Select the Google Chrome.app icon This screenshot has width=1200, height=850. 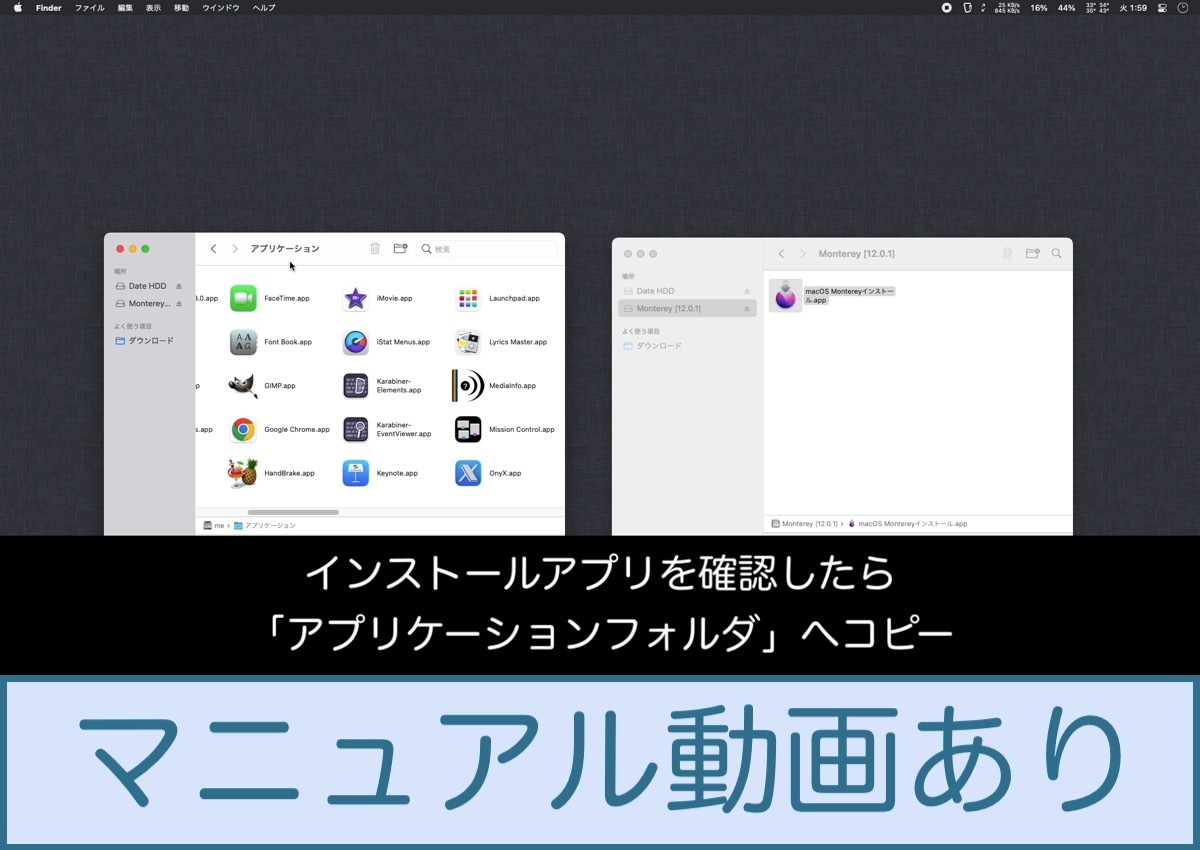[x=243, y=430]
